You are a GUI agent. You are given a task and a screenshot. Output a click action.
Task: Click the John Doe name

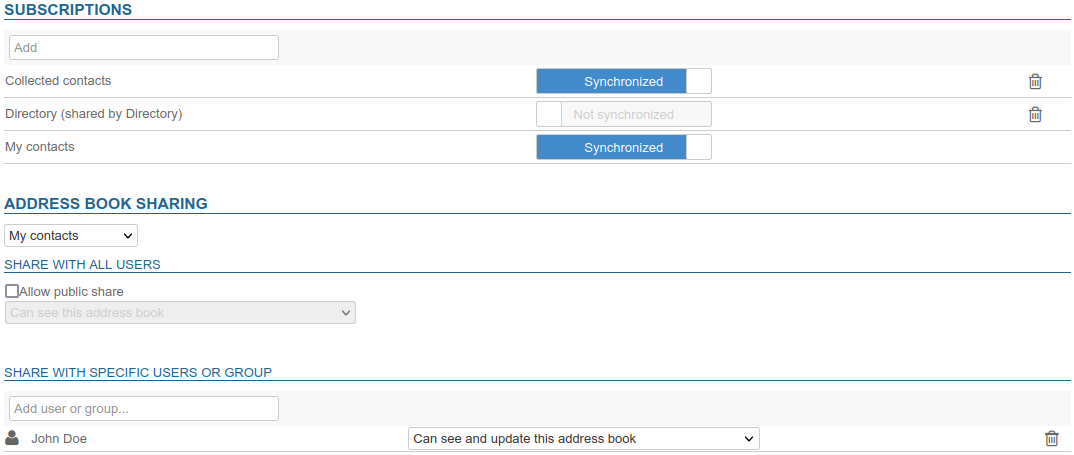59,439
